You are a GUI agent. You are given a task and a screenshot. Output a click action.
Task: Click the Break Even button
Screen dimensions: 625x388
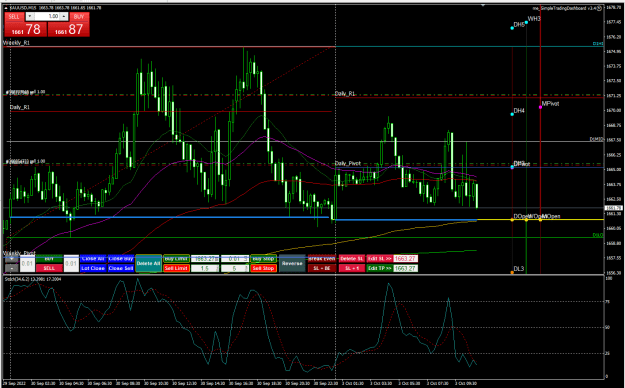pos(322,259)
